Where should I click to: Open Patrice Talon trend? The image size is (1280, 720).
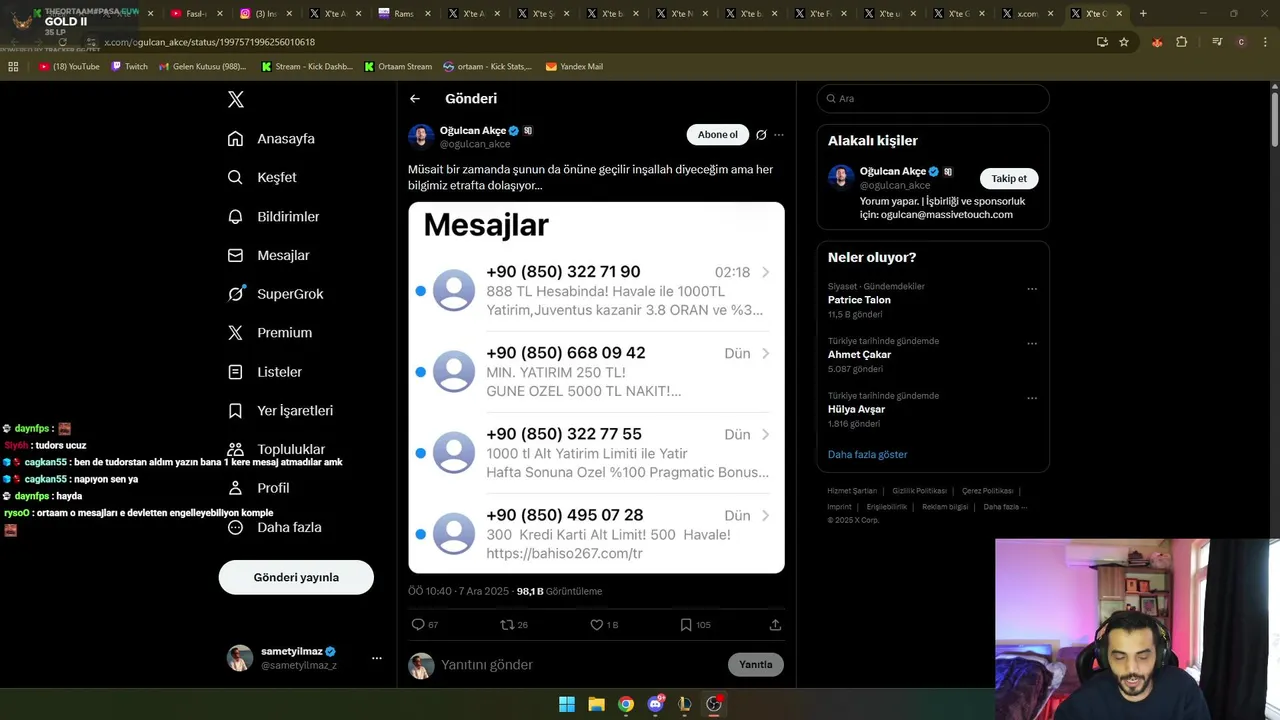[859, 300]
